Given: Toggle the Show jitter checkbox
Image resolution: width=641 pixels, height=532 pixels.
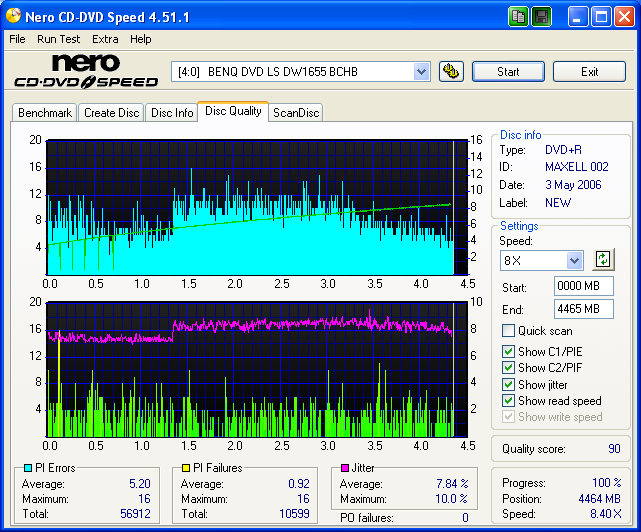Looking at the screenshot, I should tap(509, 385).
